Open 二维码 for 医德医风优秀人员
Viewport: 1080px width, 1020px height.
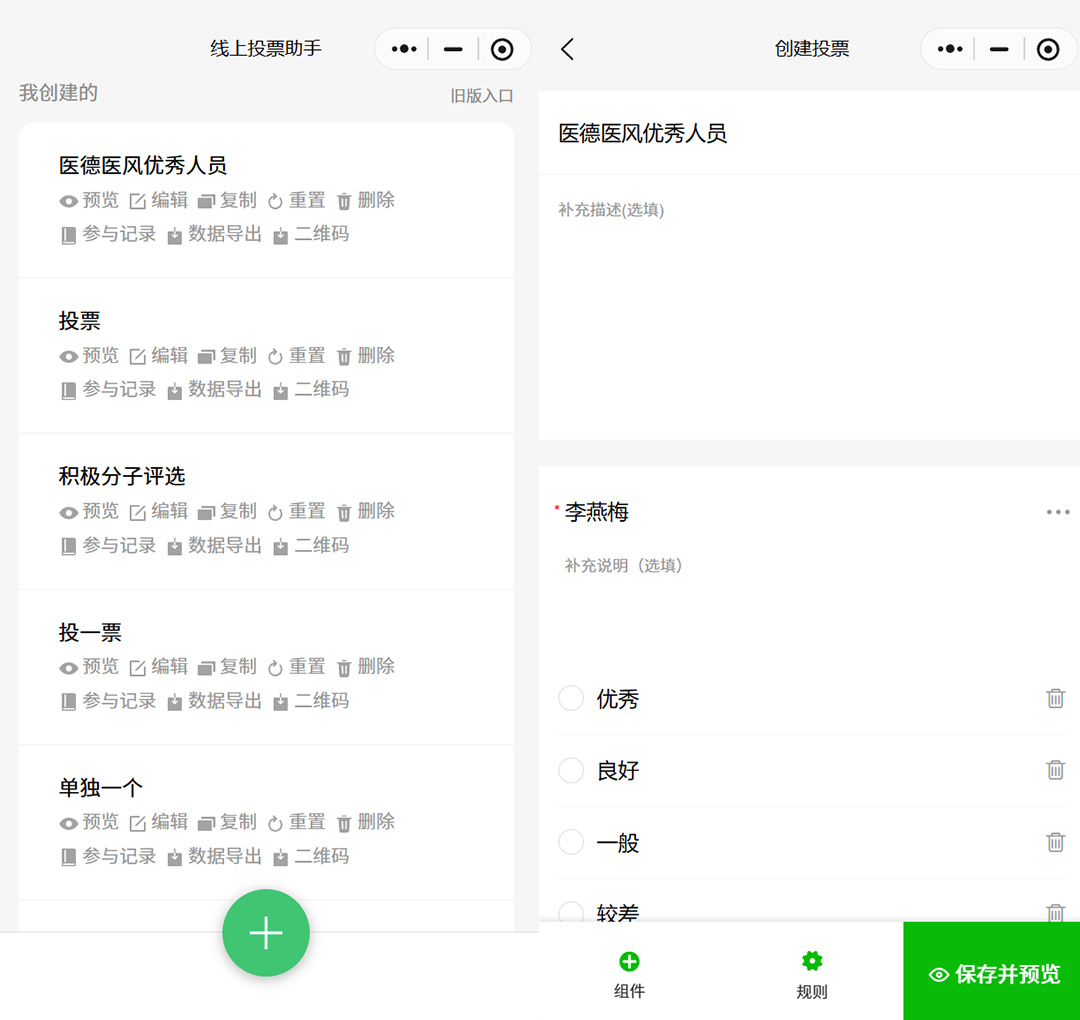(311, 235)
